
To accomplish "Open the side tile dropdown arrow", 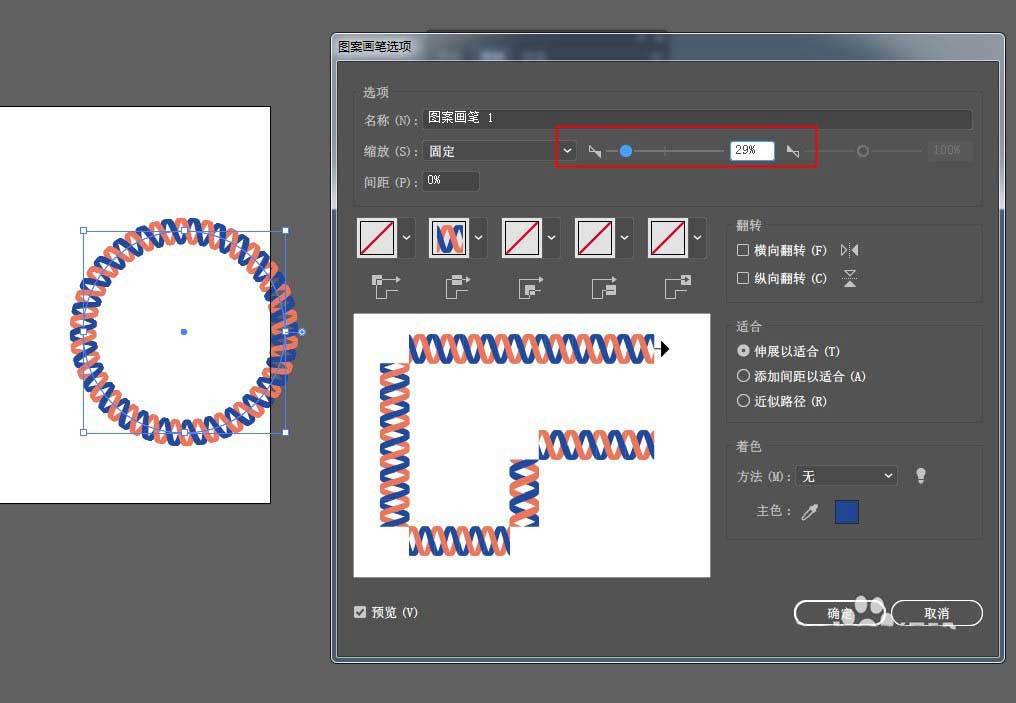I will pyautogui.click(x=478, y=238).
